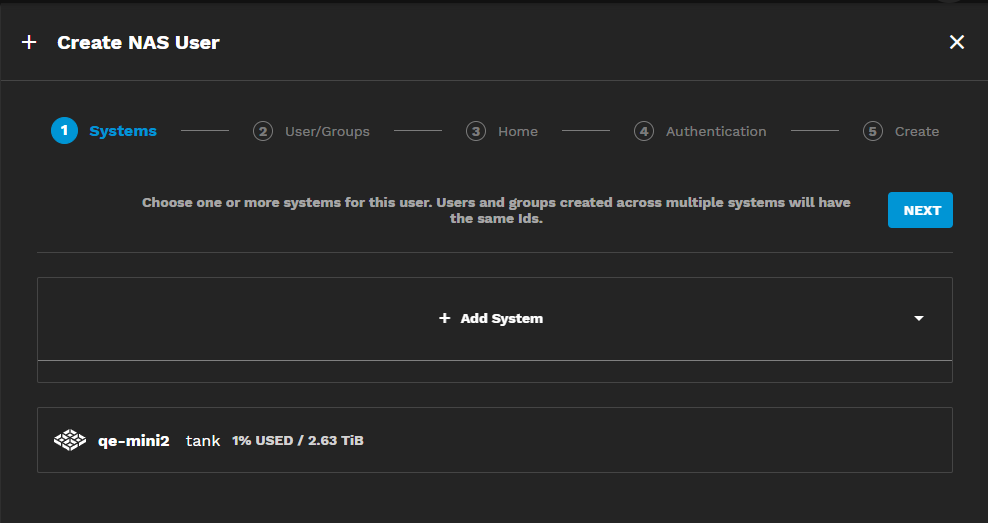The height and width of the screenshot is (523, 988).
Task: Click the 1% USED / 2.63 TiB text
Action: pos(298,440)
